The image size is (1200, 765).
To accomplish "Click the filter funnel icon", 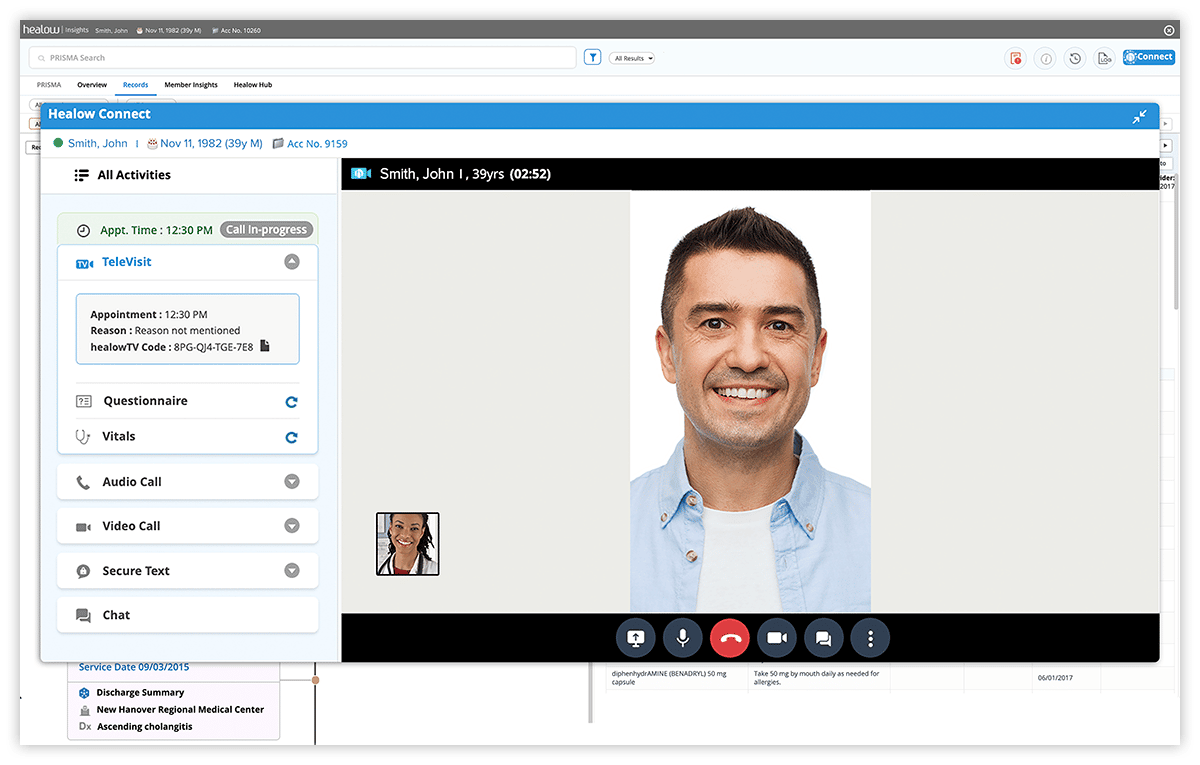I will [593, 58].
